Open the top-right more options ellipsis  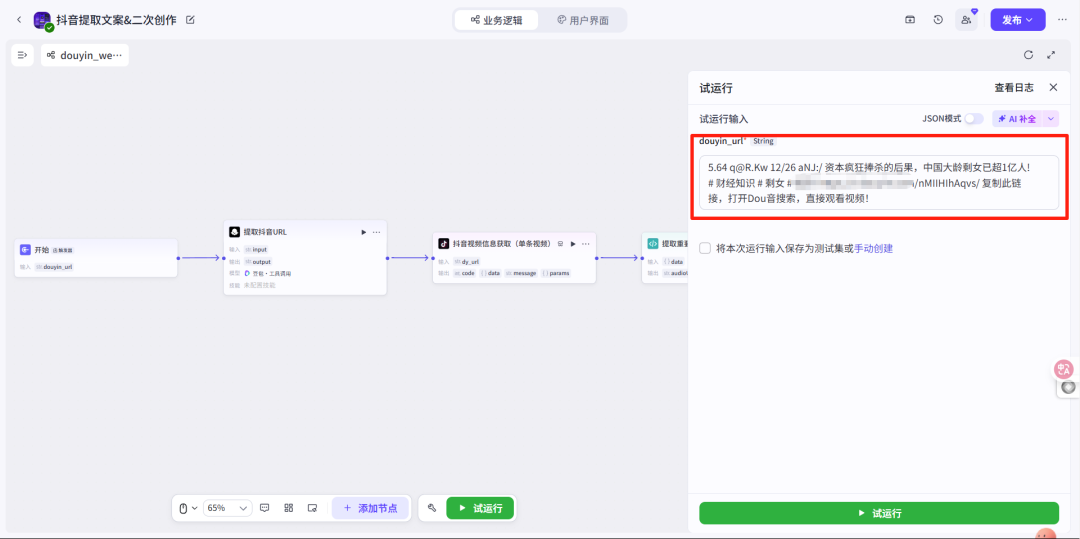tap(1062, 20)
